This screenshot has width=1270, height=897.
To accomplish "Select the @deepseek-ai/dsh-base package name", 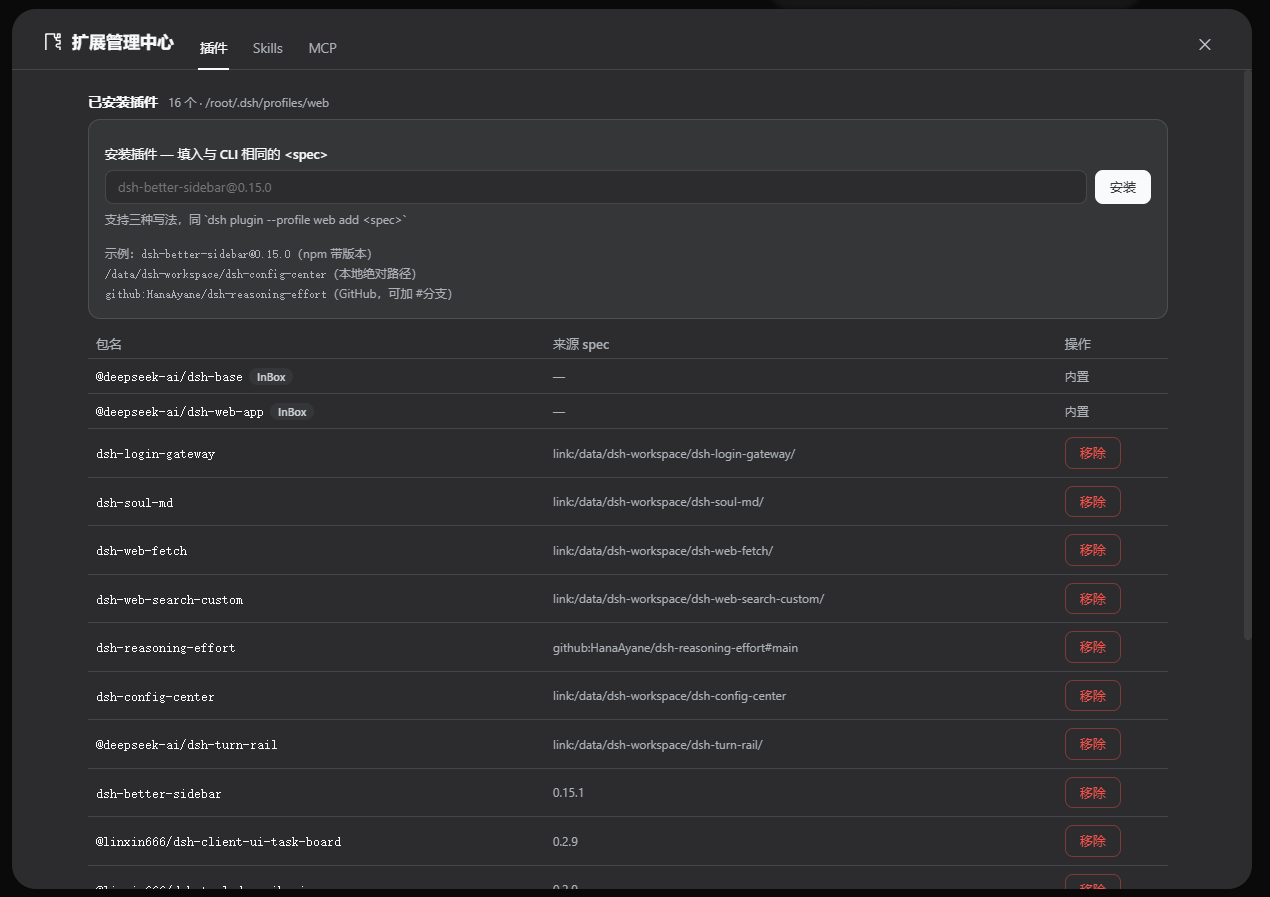I will [169, 377].
